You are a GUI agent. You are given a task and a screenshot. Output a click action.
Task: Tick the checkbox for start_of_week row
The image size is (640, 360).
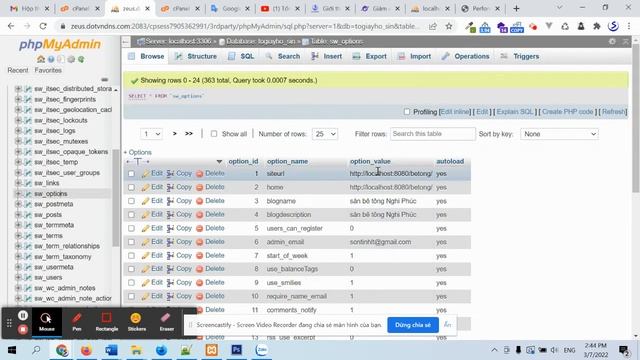tap(131, 256)
